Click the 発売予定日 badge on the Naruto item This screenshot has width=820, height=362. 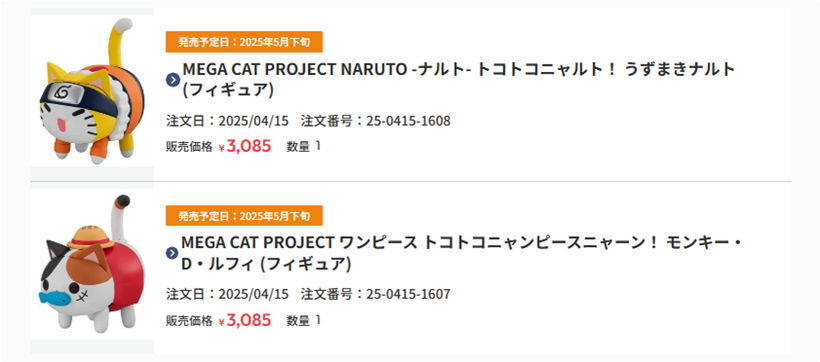[x=244, y=42]
